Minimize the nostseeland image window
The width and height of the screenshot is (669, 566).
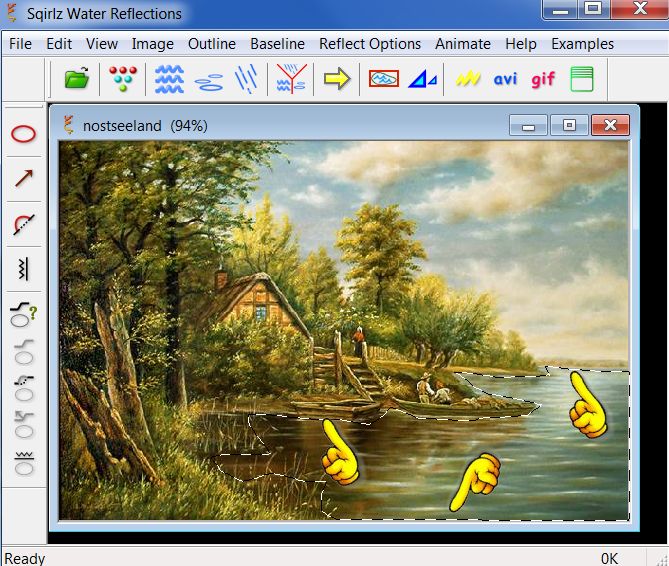pyautogui.click(x=528, y=125)
